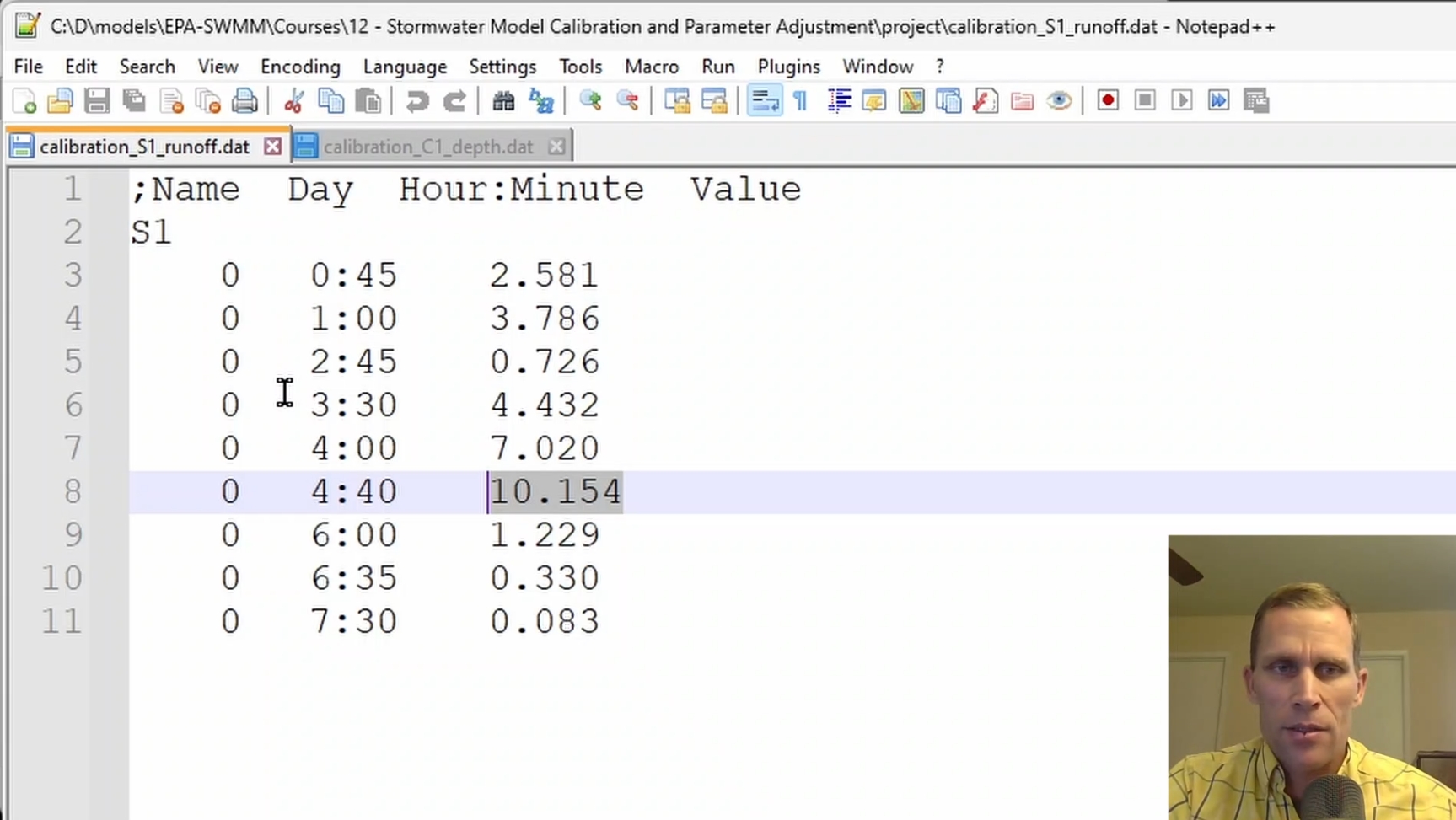Stop macro recording with the square icon
The width and height of the screenshot is (1456, 820).
[x=1145, y=101]
